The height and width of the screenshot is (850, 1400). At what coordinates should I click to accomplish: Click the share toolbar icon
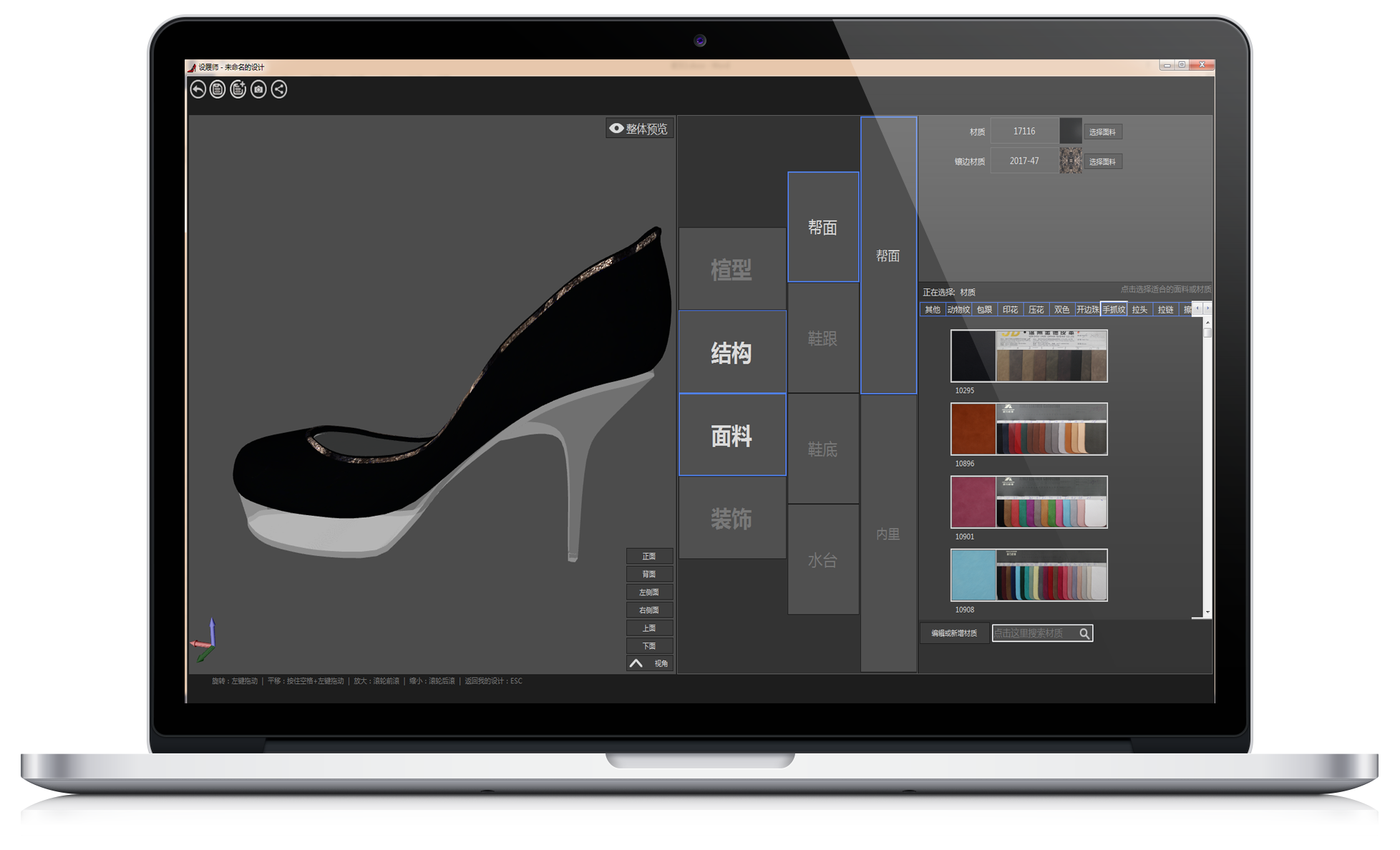click(x=279, y=89)
